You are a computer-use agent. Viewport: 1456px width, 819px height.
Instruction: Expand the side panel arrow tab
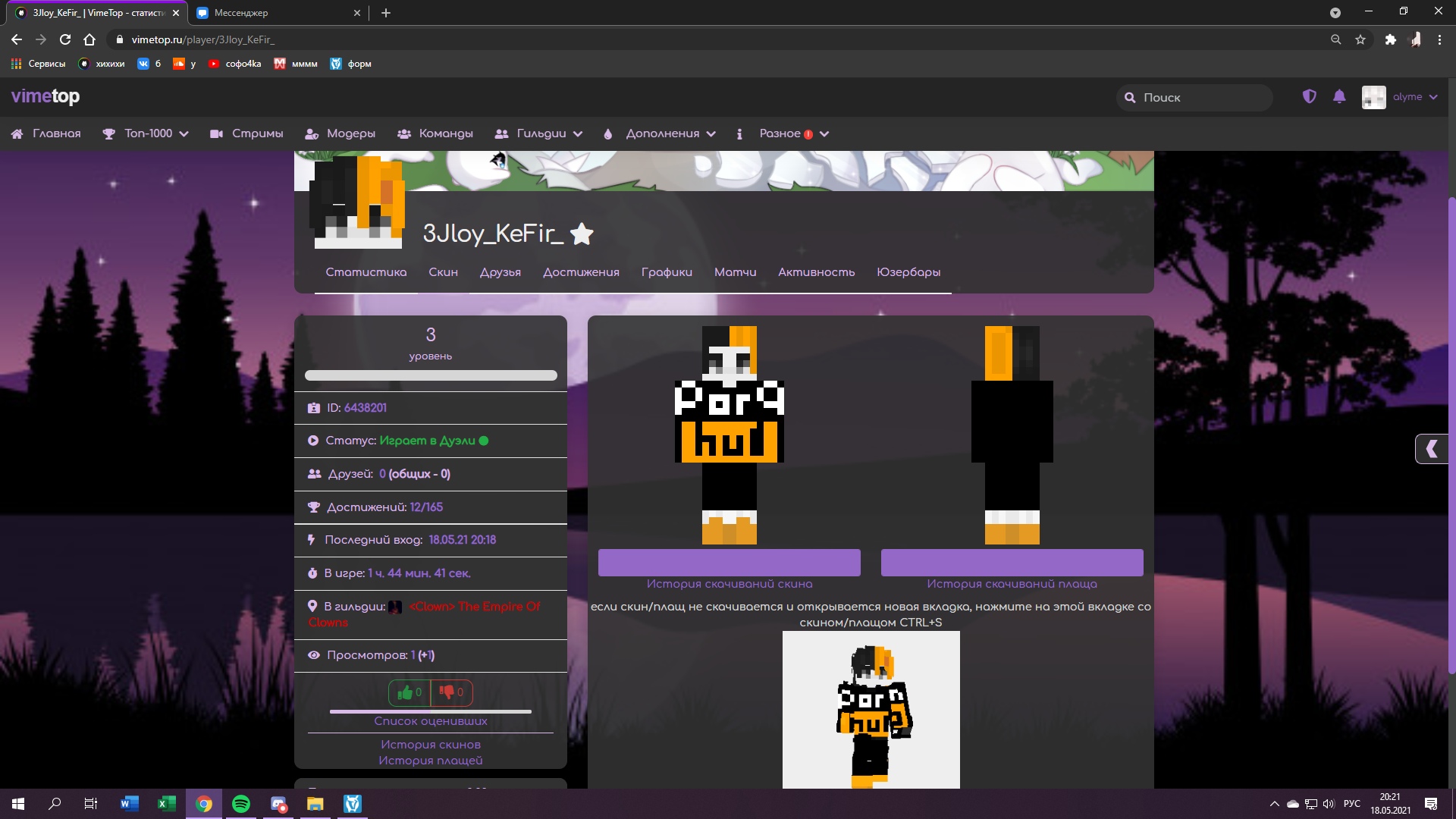[x=1432, y=449]
